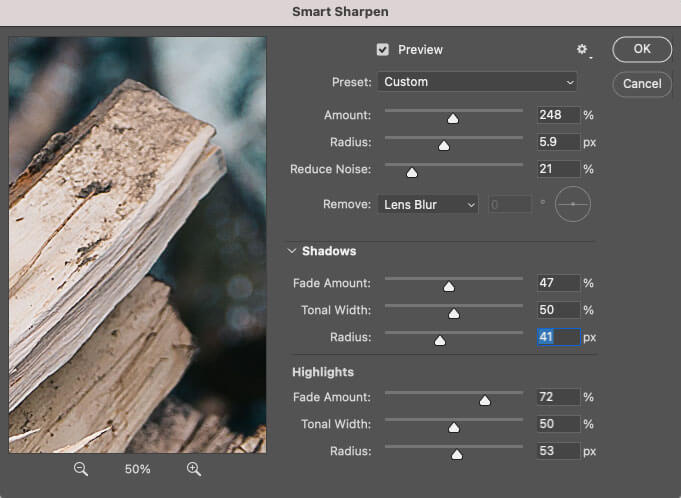
Task: Click the Amount slider handle
Action: click(x=452, y=118)
